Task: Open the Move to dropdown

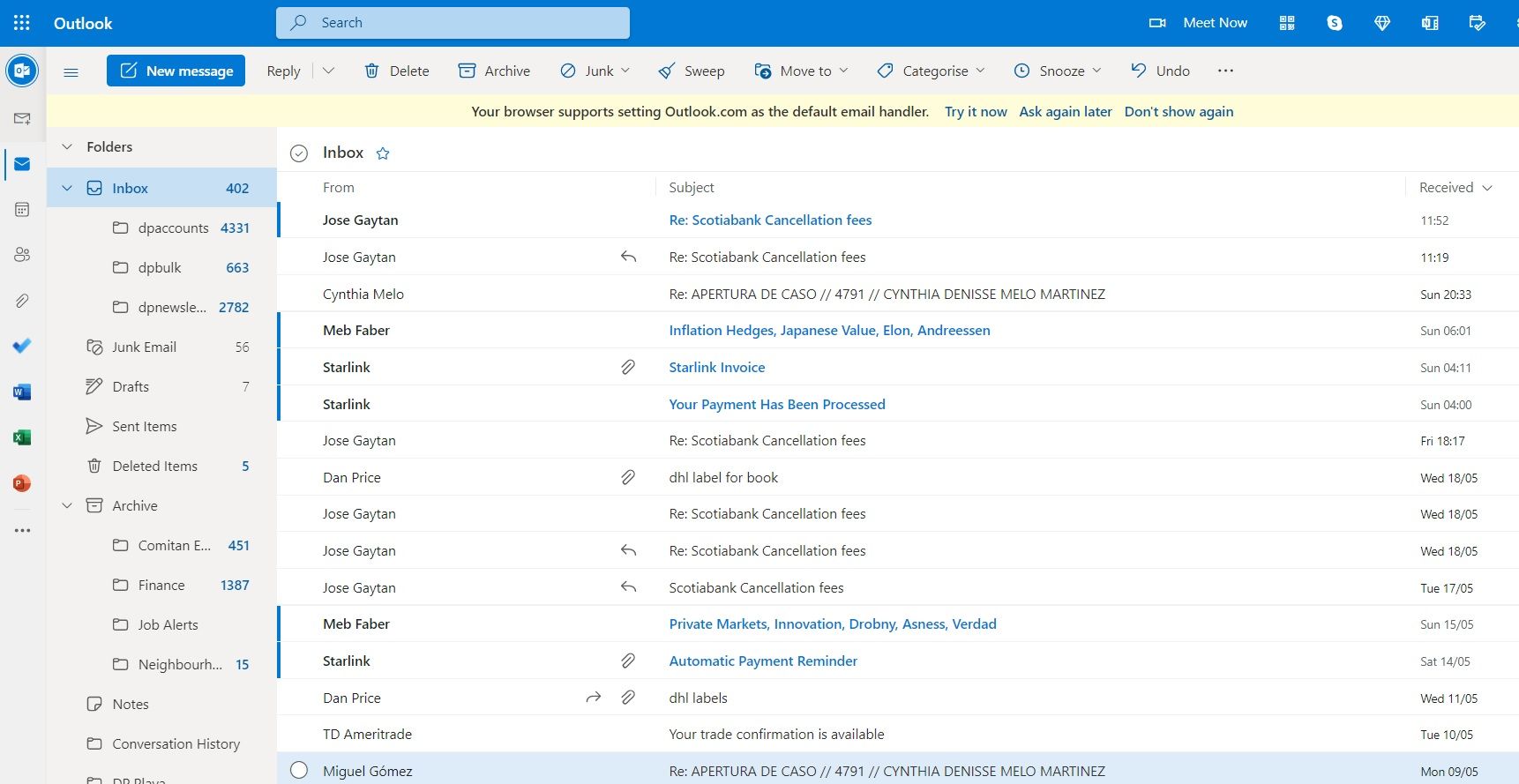Action: point(801,71)
